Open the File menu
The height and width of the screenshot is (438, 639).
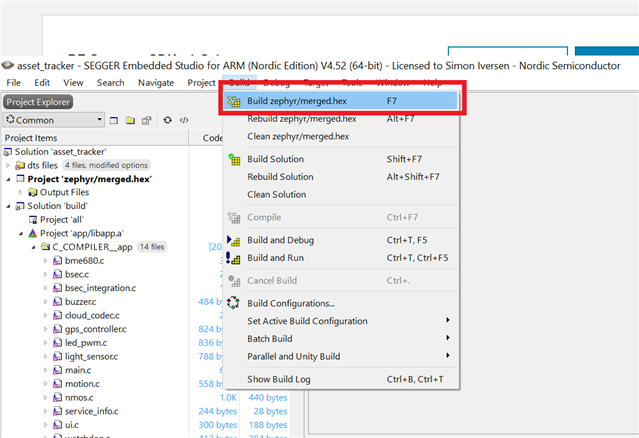click(x=13, y=83)
